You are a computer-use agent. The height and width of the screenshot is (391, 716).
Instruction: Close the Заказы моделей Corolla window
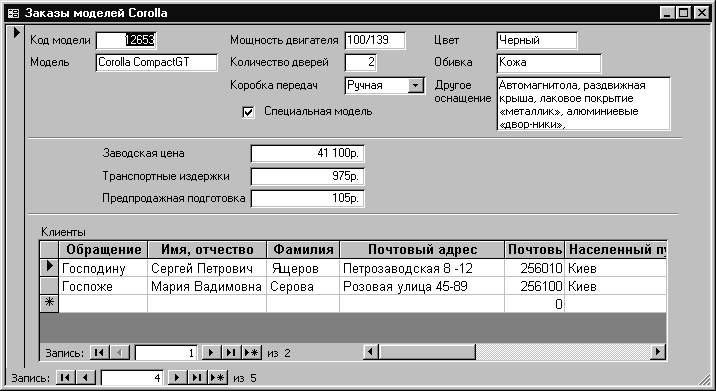point(701,13)
